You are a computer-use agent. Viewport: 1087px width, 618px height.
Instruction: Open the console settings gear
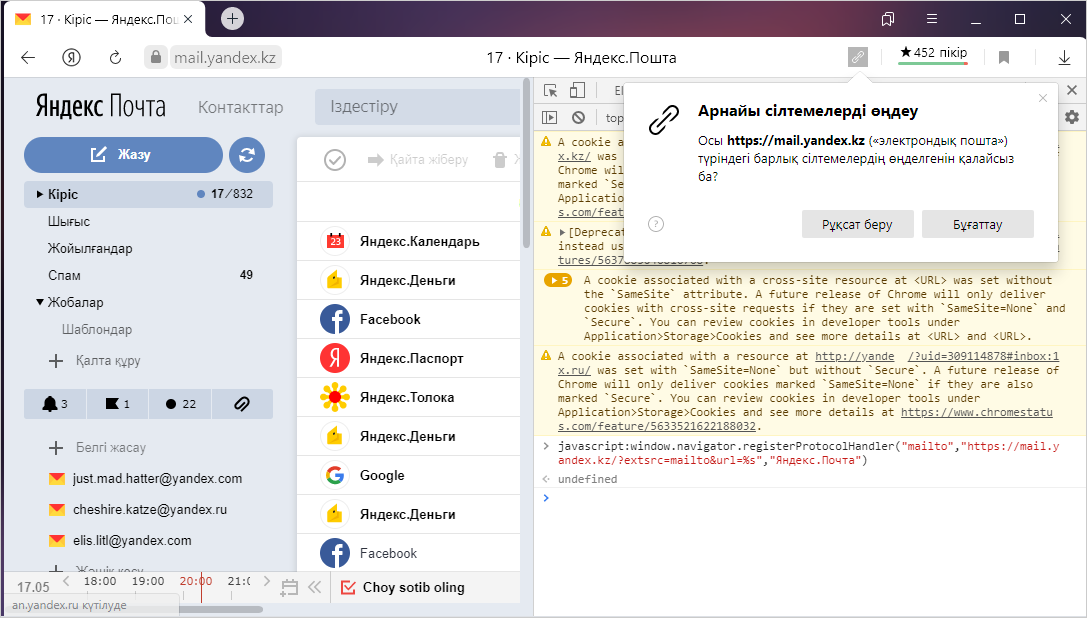(1072, 117)
